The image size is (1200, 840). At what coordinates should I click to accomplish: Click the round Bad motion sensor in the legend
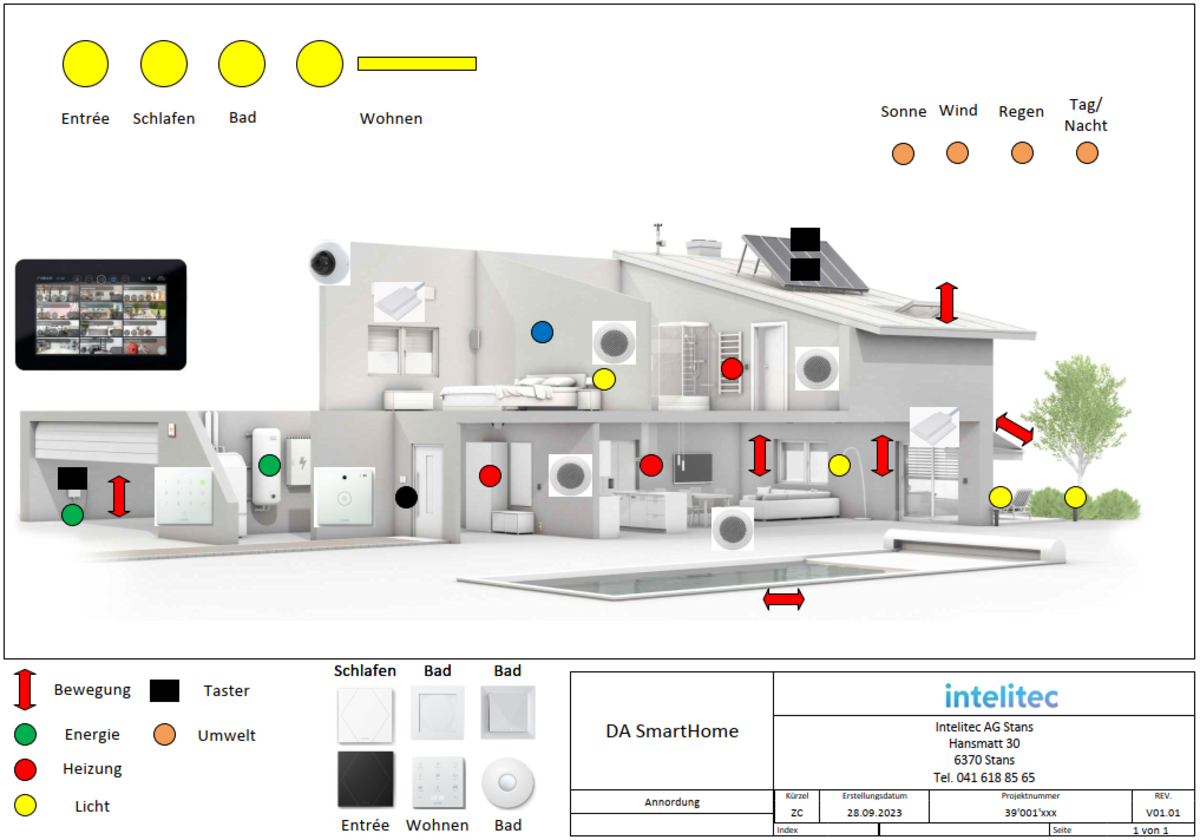click(508, 782)
